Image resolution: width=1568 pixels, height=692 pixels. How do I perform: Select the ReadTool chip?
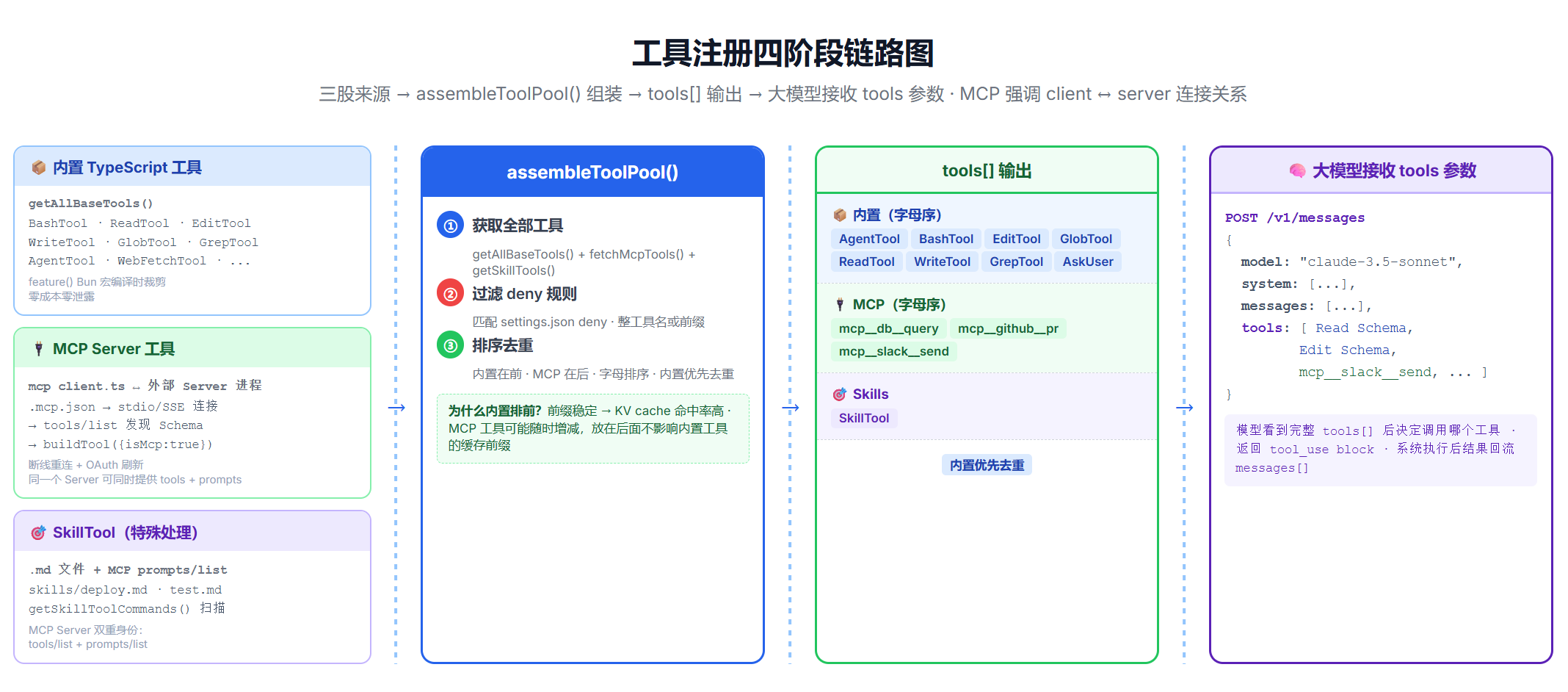[x=867, y=262]
